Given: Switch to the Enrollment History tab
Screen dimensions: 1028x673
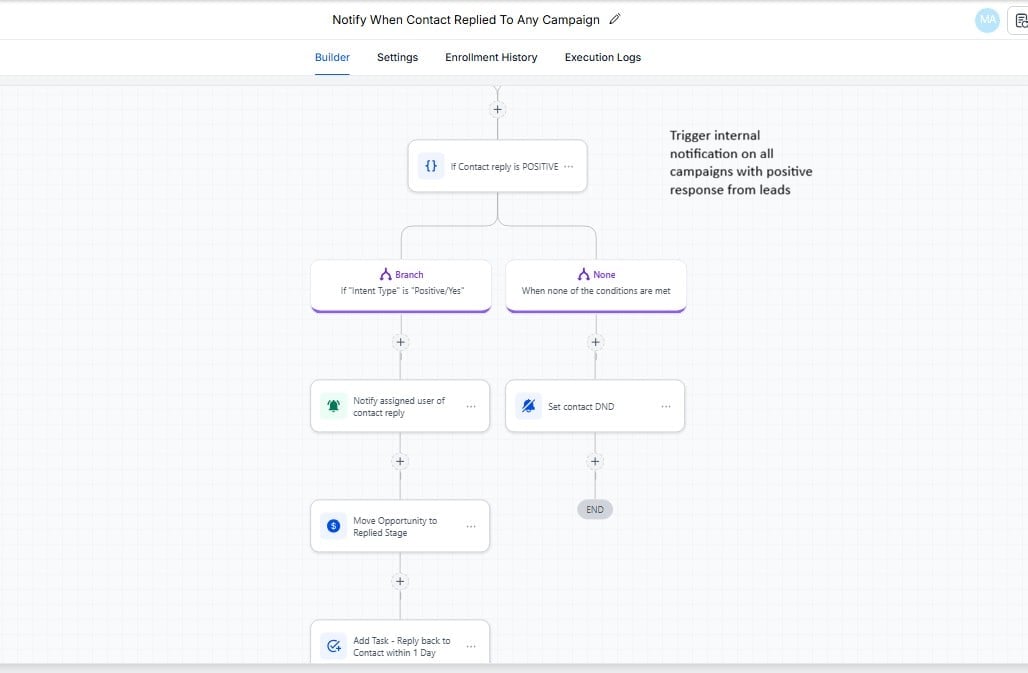Looking at the screenshot, I should [x=491, y=57].
